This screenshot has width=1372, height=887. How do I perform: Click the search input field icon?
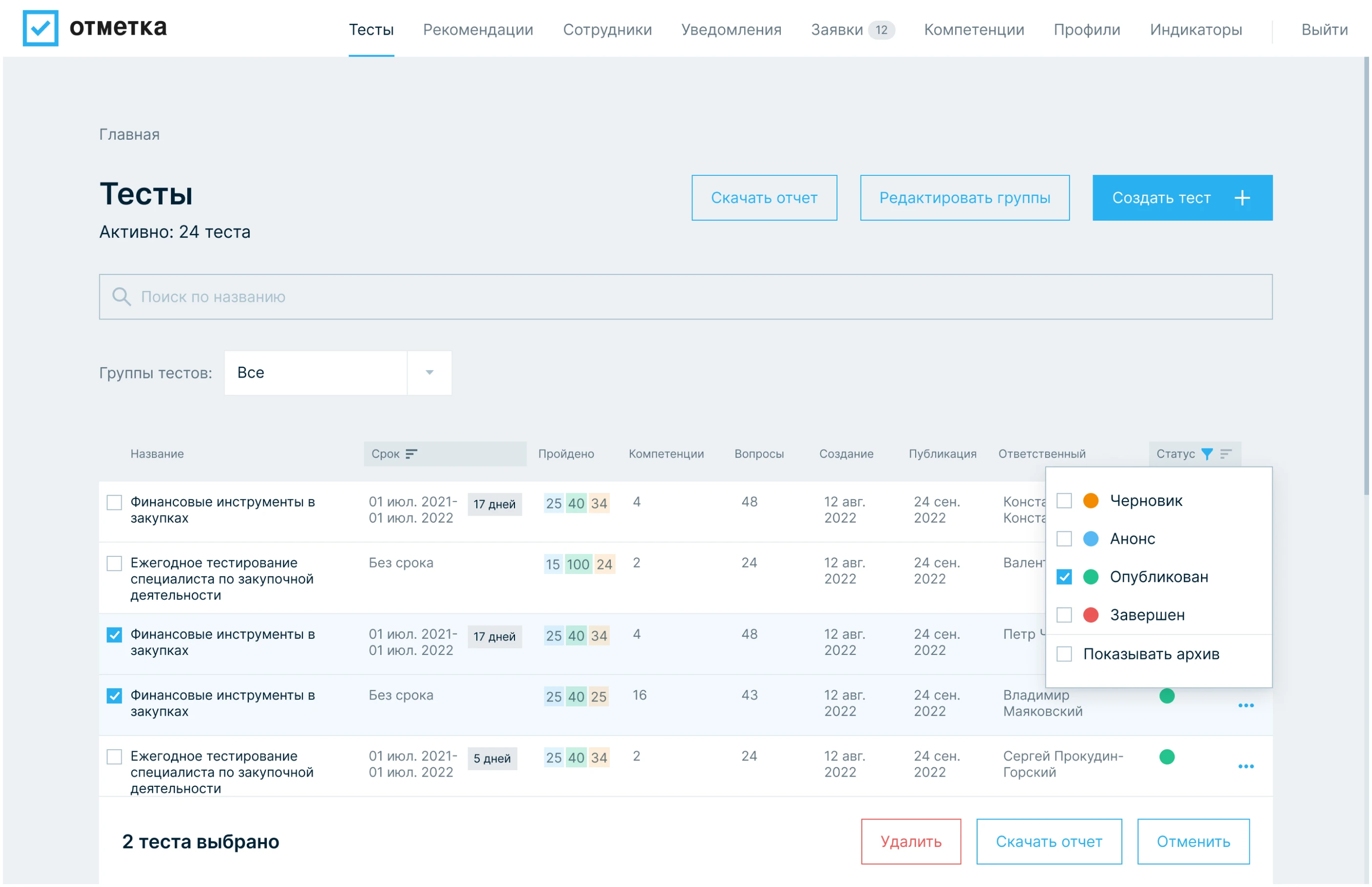[x=121, y=297]
